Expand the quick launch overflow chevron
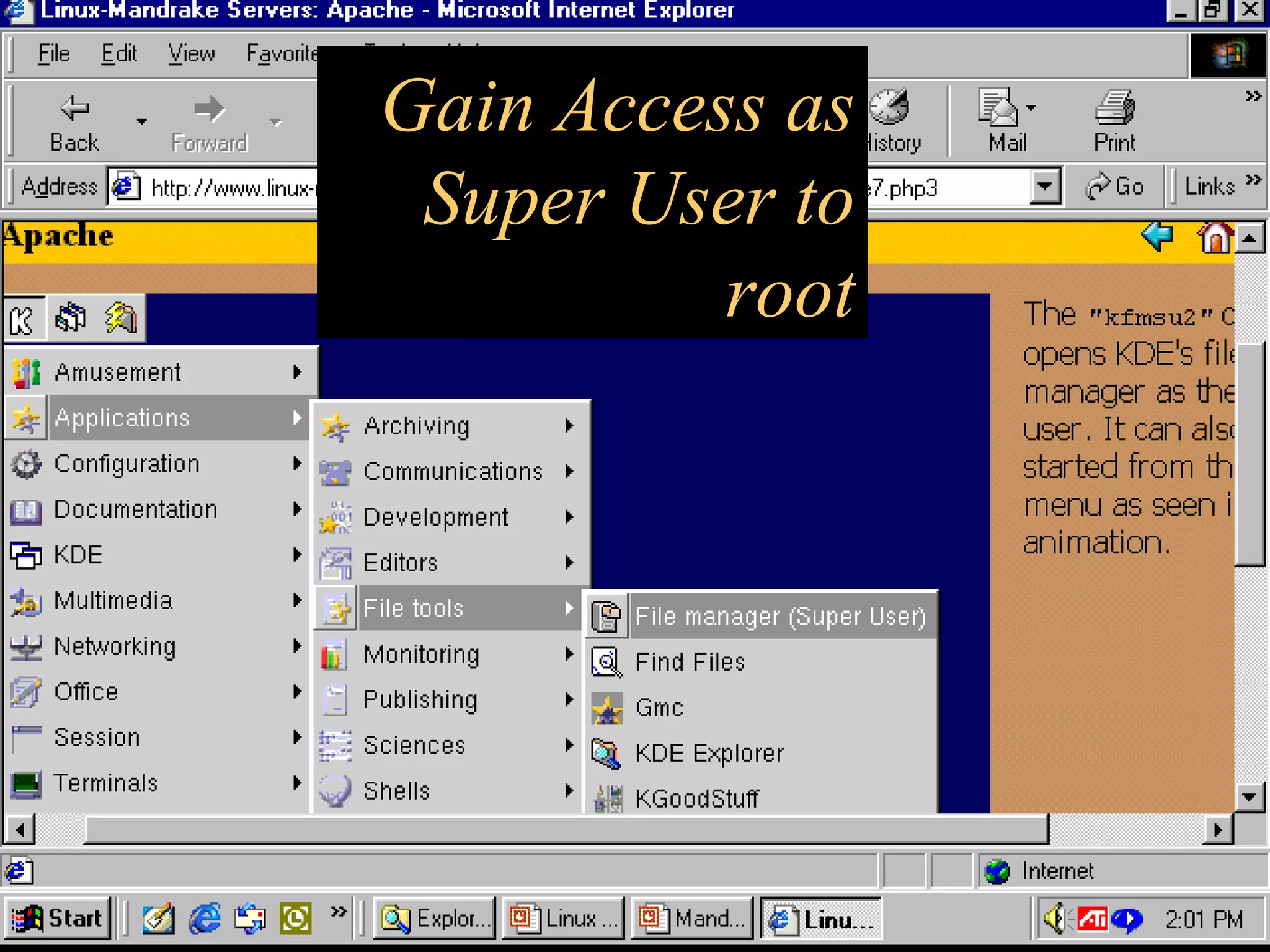Image resolution: width=1270 pixels, height=952 pixels. coord(339,911)
